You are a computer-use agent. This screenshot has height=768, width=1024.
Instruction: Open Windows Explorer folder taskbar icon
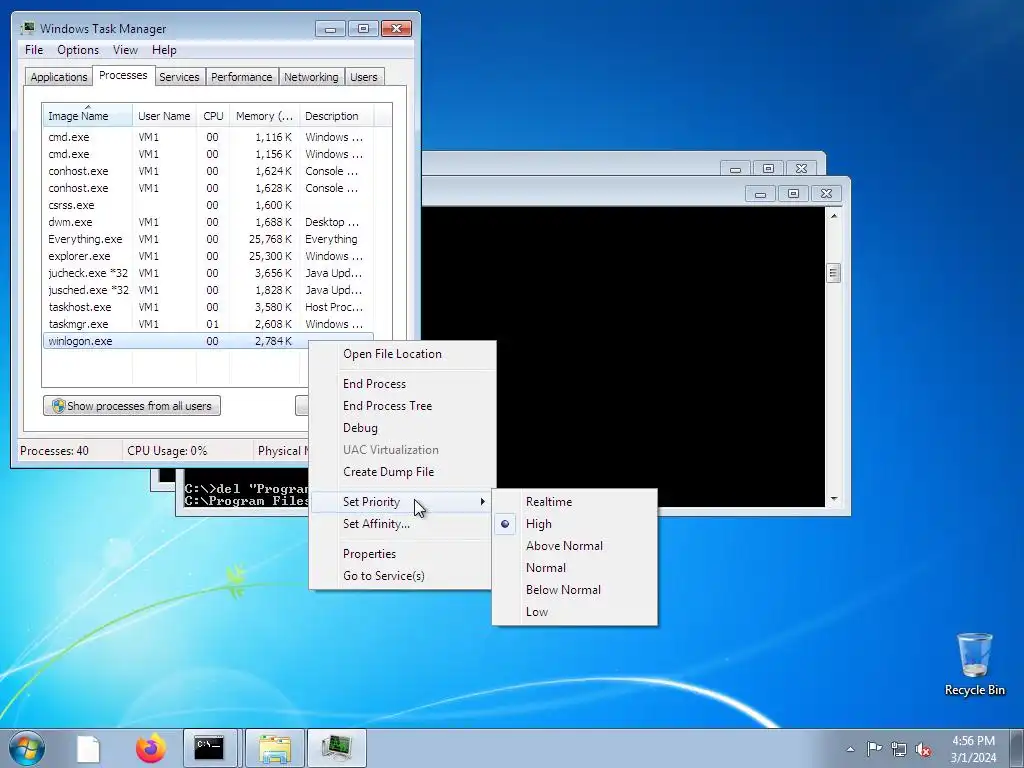coord(275,748)
